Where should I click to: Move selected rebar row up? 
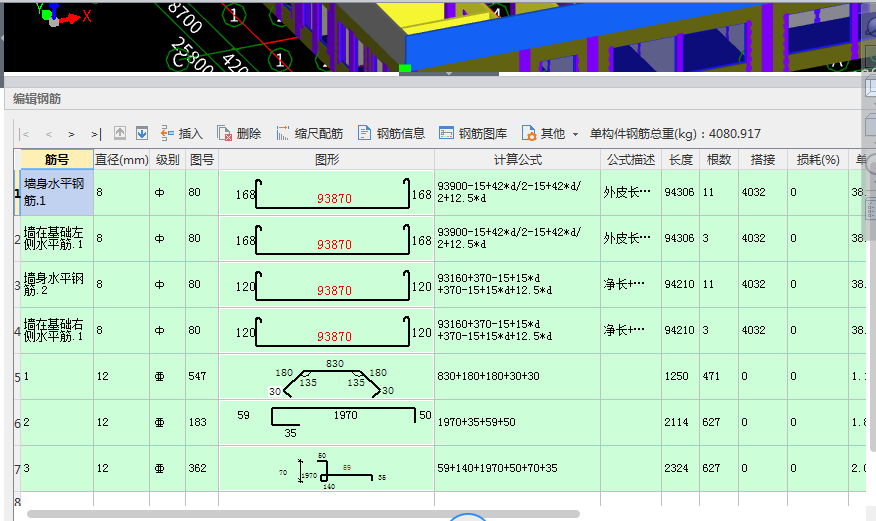pos(120,133)
